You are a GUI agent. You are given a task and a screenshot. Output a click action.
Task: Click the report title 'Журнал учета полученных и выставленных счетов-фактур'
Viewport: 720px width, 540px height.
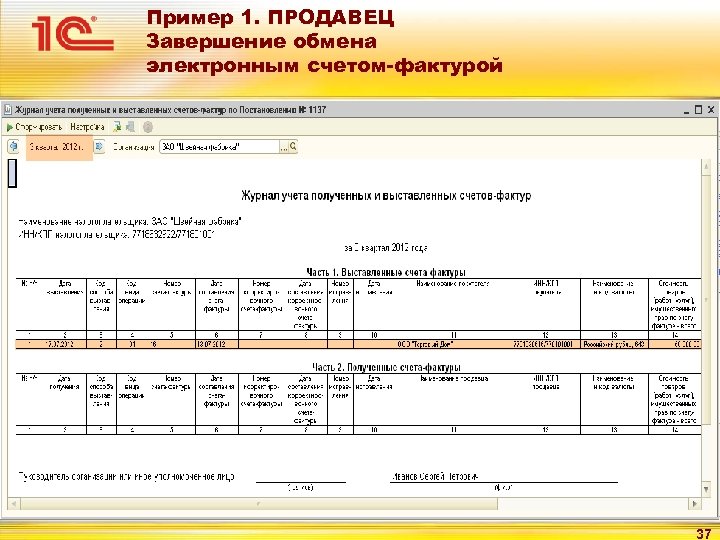click(x=386, y=196)
